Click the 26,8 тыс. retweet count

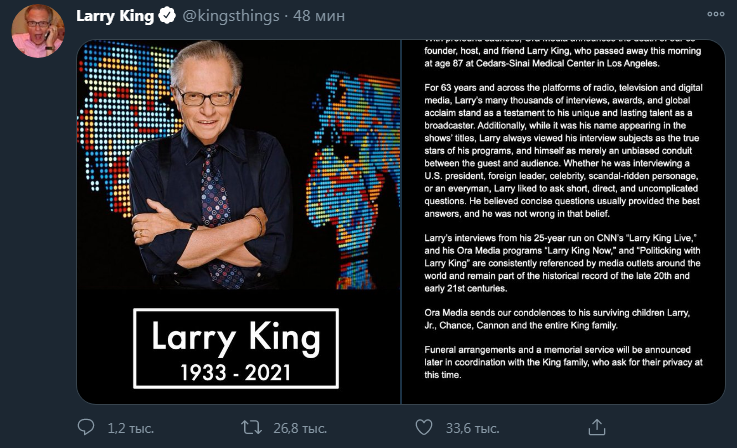(299, 428)
